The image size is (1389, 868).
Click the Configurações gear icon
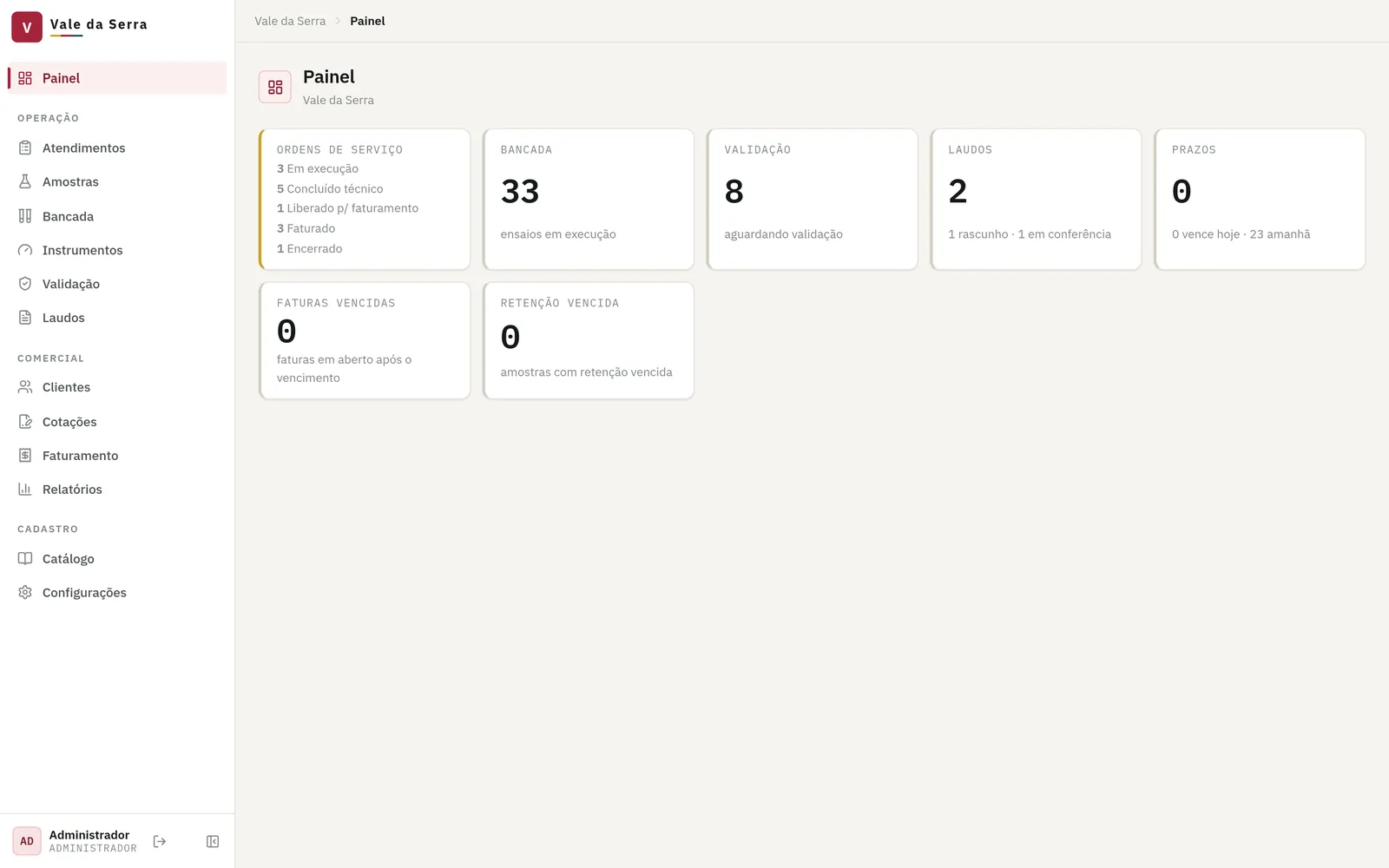coord(25,593)
